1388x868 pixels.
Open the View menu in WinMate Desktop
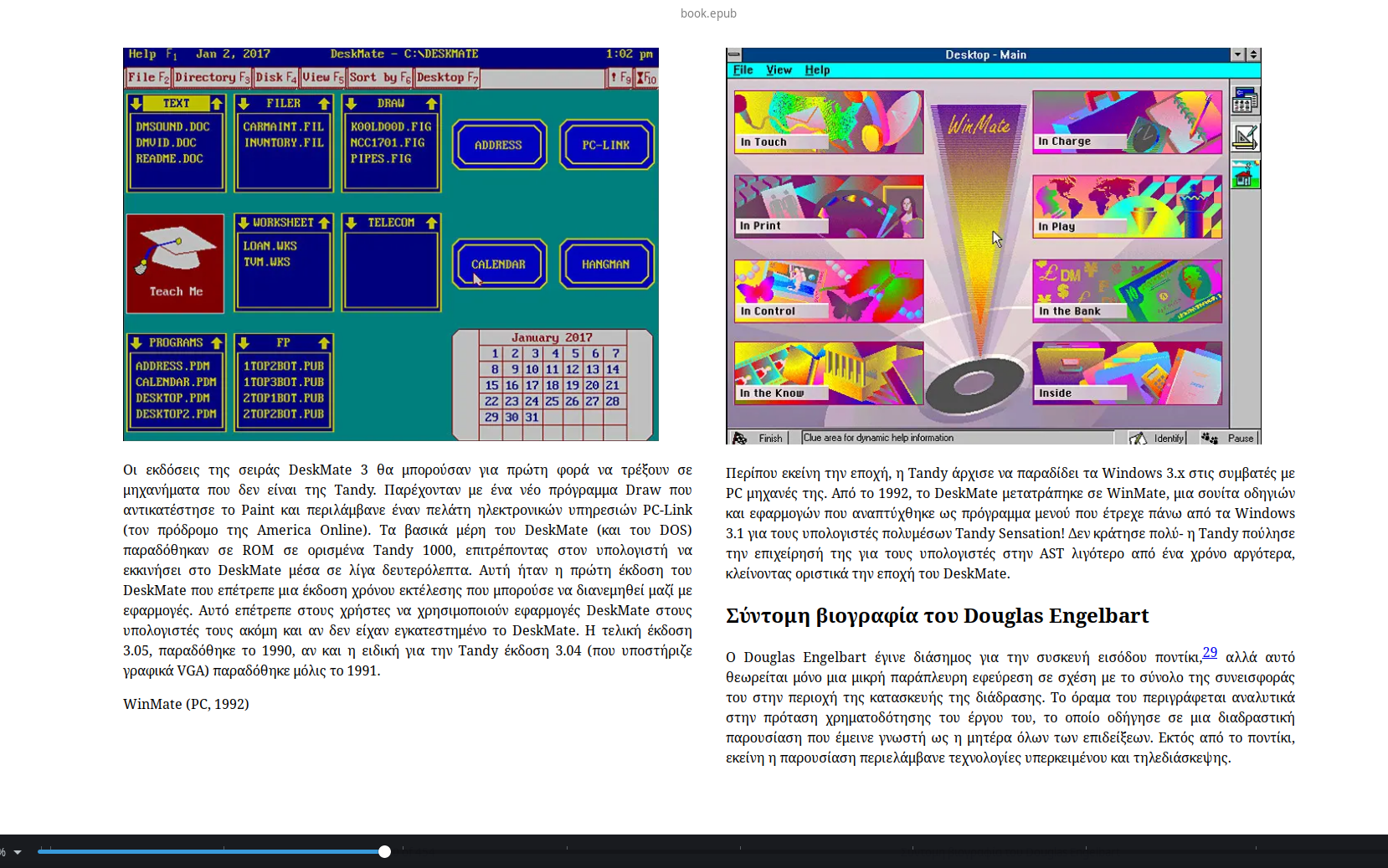[x=779, y=70]
